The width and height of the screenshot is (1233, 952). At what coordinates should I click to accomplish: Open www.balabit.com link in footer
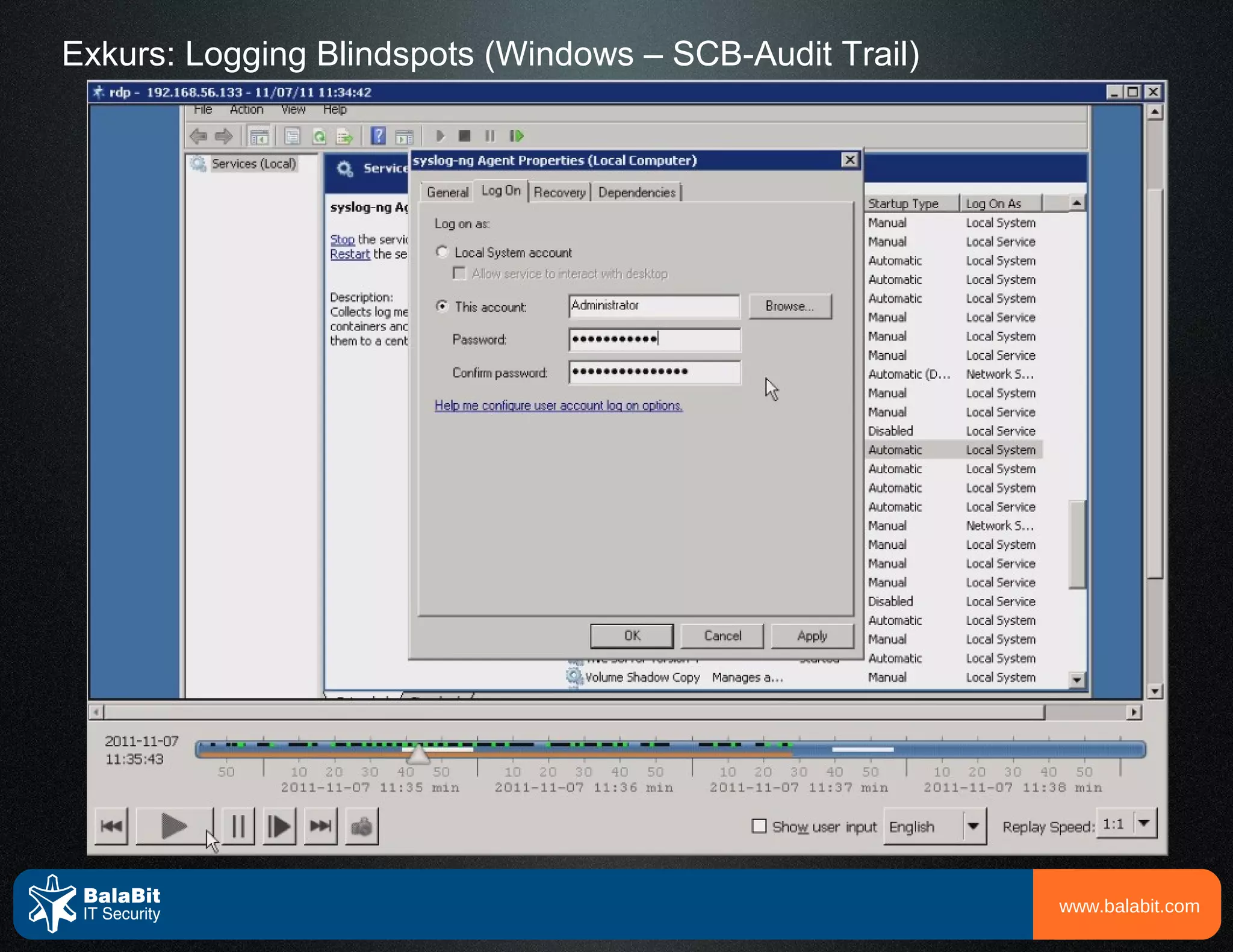tap(1129, 906)
